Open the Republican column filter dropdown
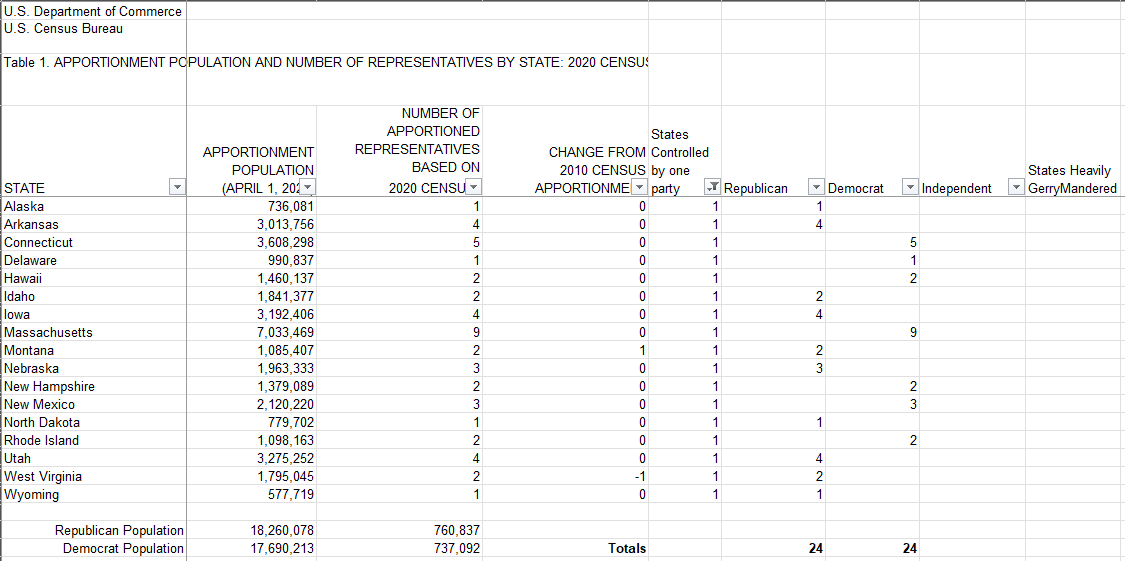The image size is (1125, 561). (x=816, y=188)
